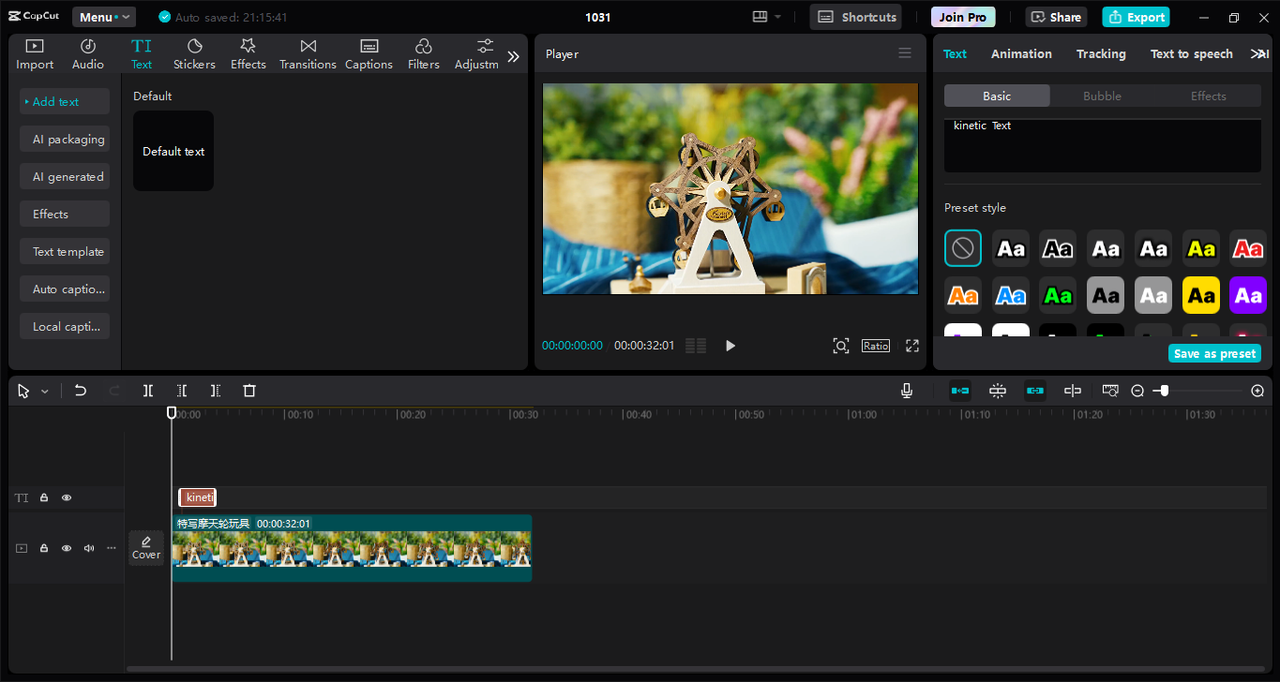This screenshot has height=682, width=1280.
Task: Expand more media tabs with double chevron
Action: pyautogui.click(x=513, y=57)
